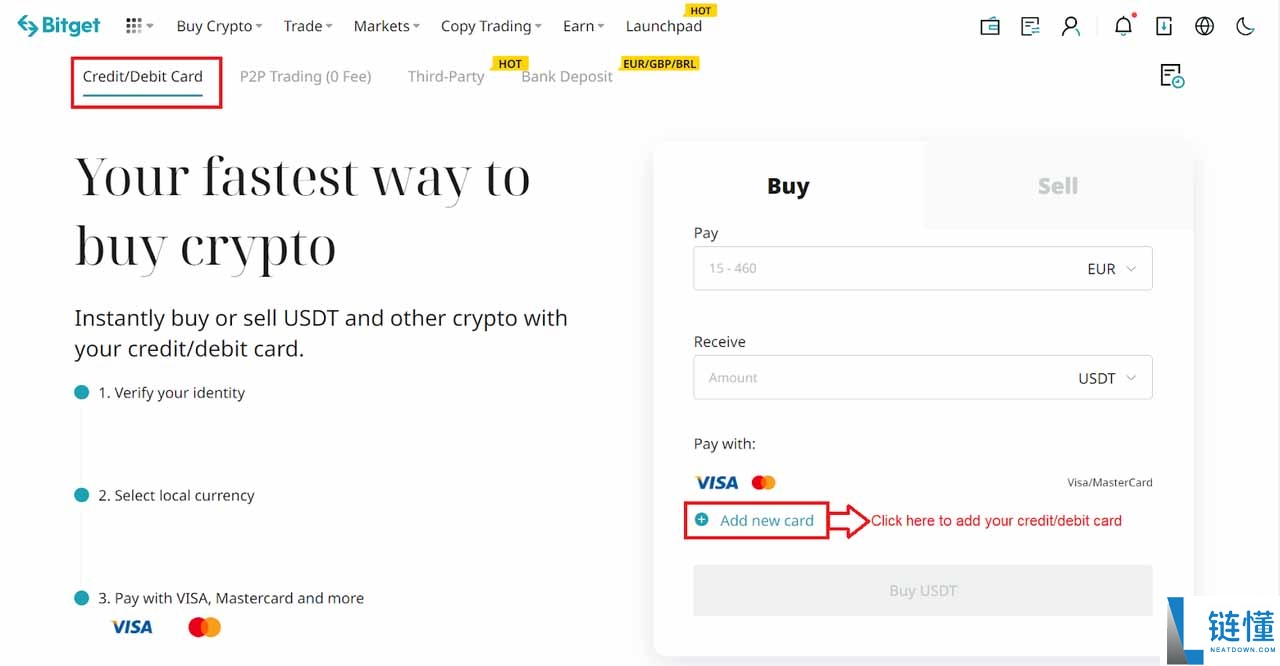The width and height of the screenshot is (1280, 666).
Task: Open the order history icon
Action: pyautogui.click(x=1172, y=76)
